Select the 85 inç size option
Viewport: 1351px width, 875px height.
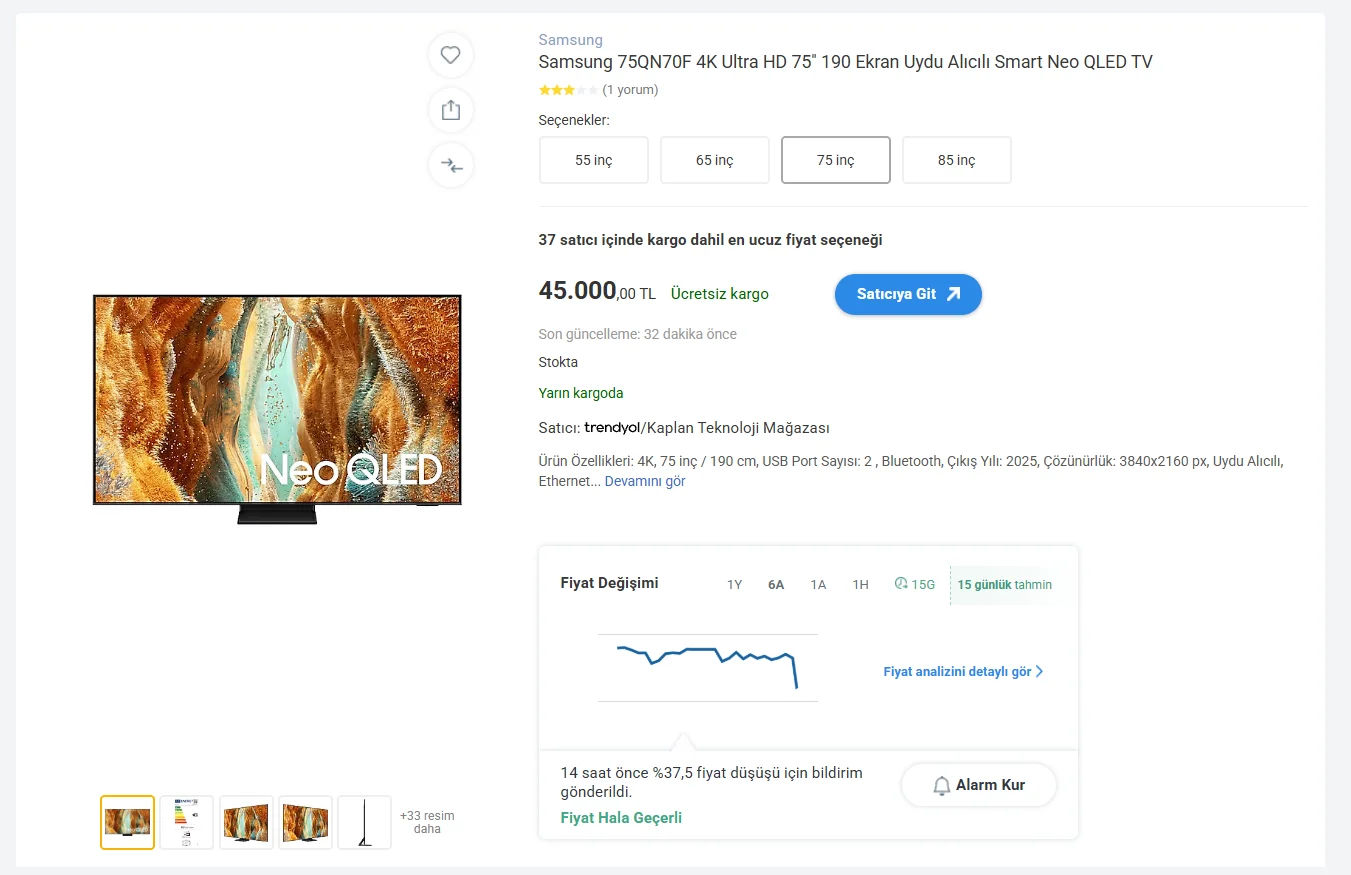957,160
